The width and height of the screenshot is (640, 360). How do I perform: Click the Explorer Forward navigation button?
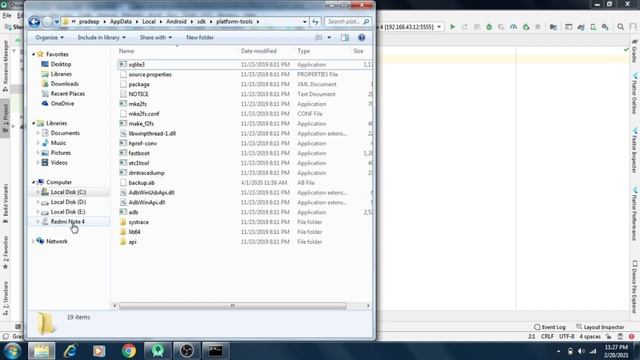(x=47, y=22)
